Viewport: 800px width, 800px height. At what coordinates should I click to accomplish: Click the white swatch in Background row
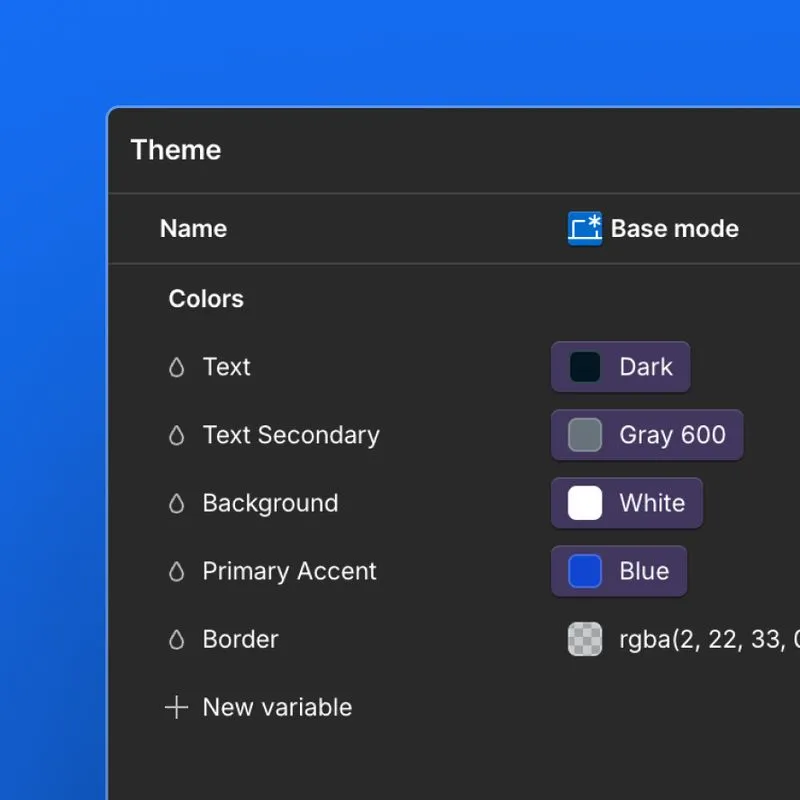tap(585, 503)
